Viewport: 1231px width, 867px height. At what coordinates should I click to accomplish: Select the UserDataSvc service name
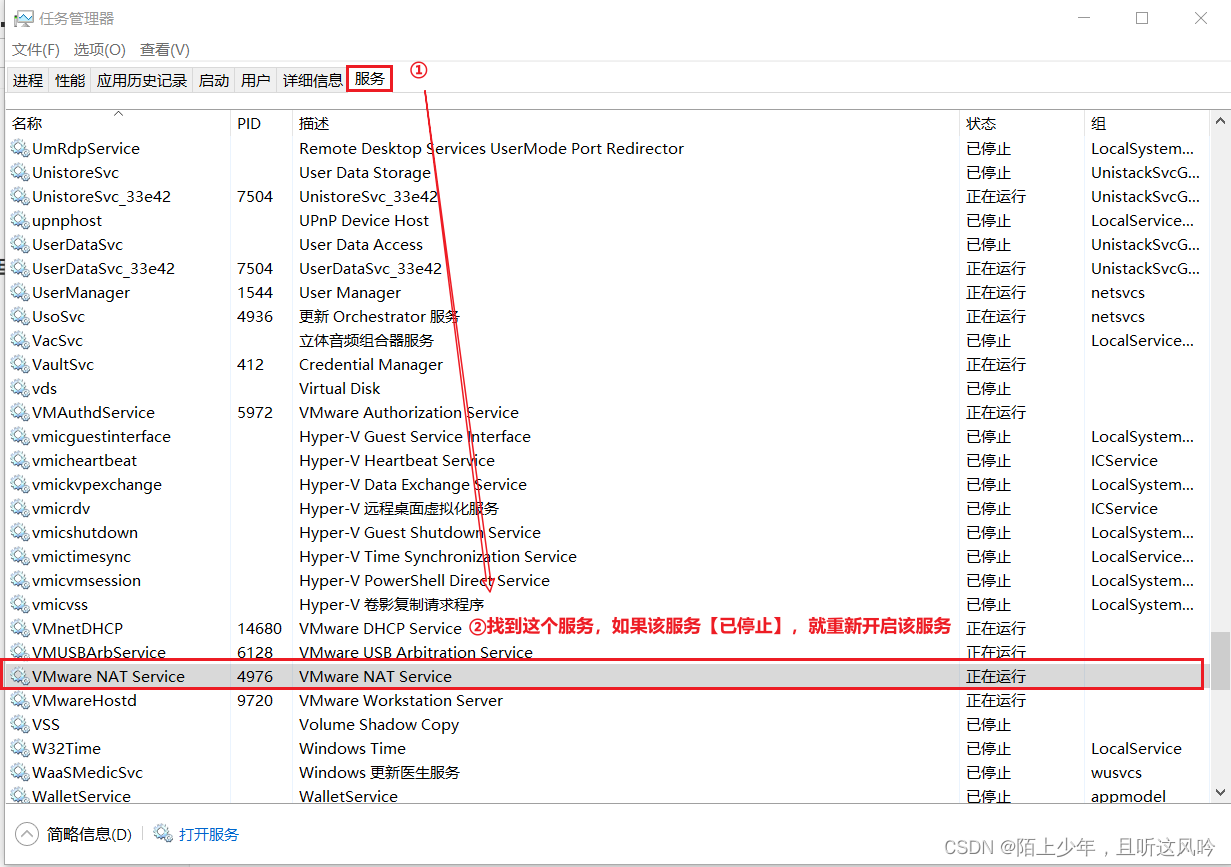click(77, 244)
